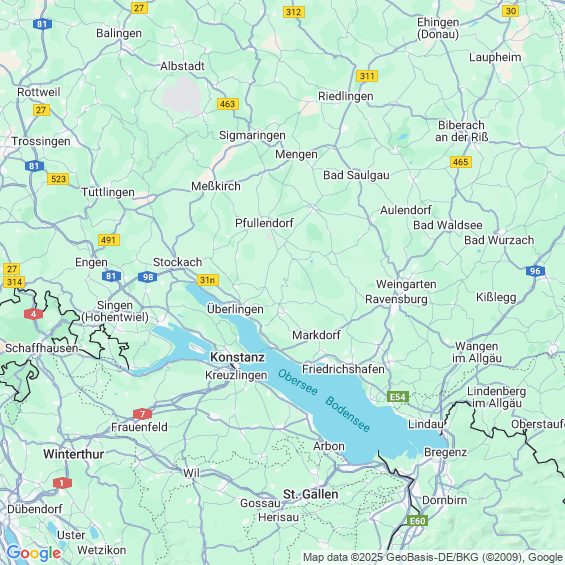Select the Friedrichshafen city label
The image size is (565, 565).
click(x=343, y=369)
